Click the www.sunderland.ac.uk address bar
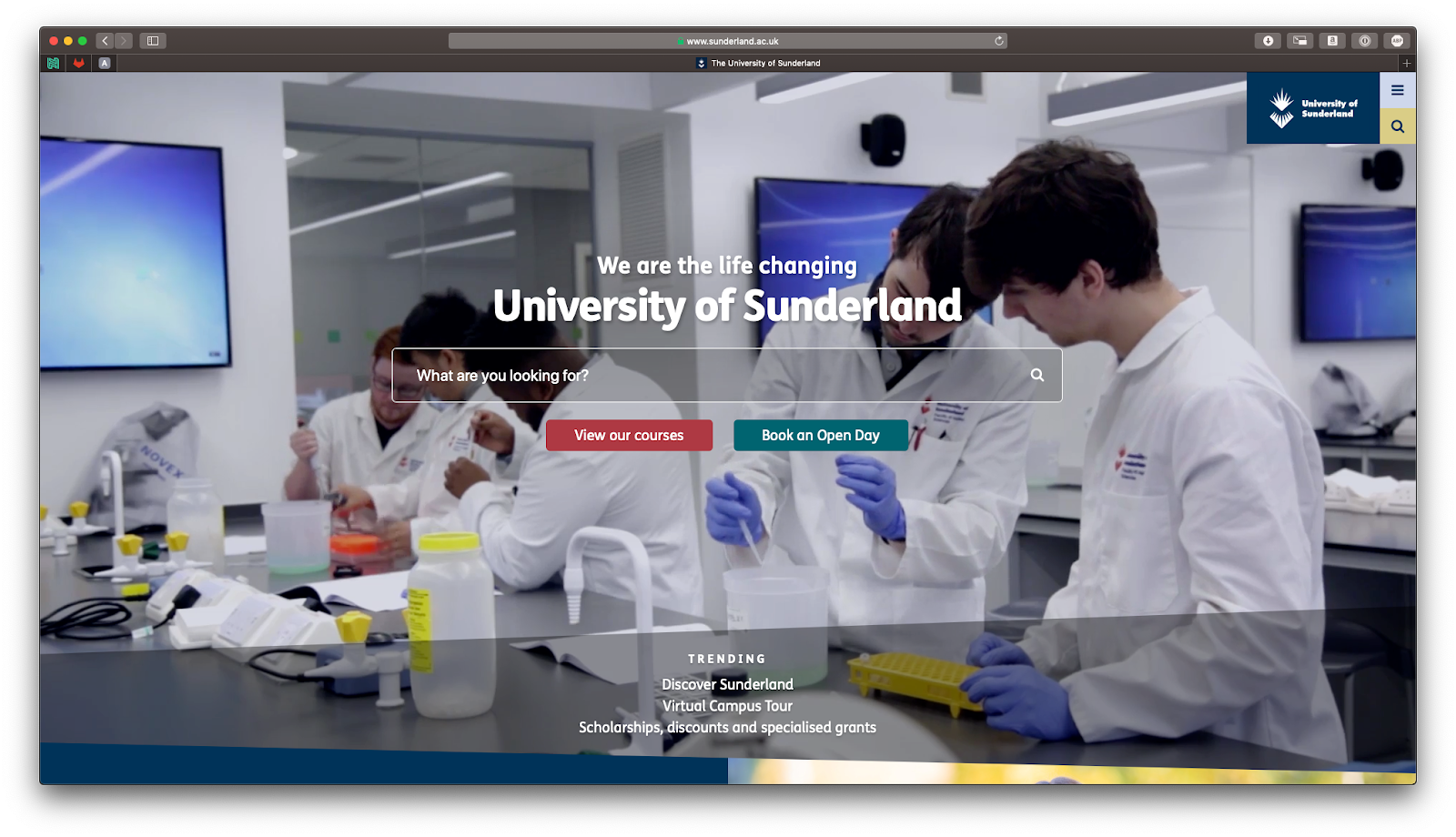The height and width of the screenshot is (837, 1456). [x=727, y=41]
